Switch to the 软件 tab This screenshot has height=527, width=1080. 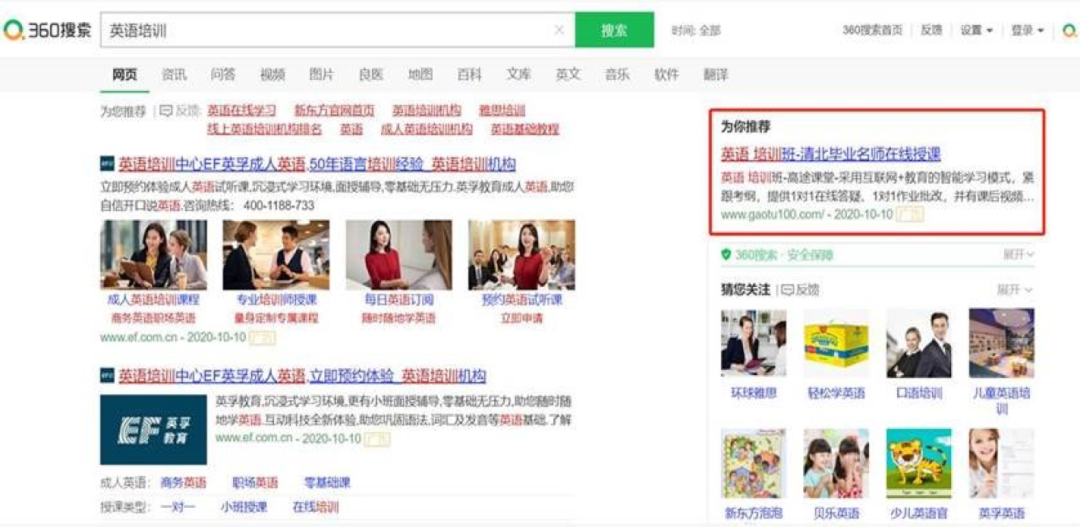tap(666, 75)
